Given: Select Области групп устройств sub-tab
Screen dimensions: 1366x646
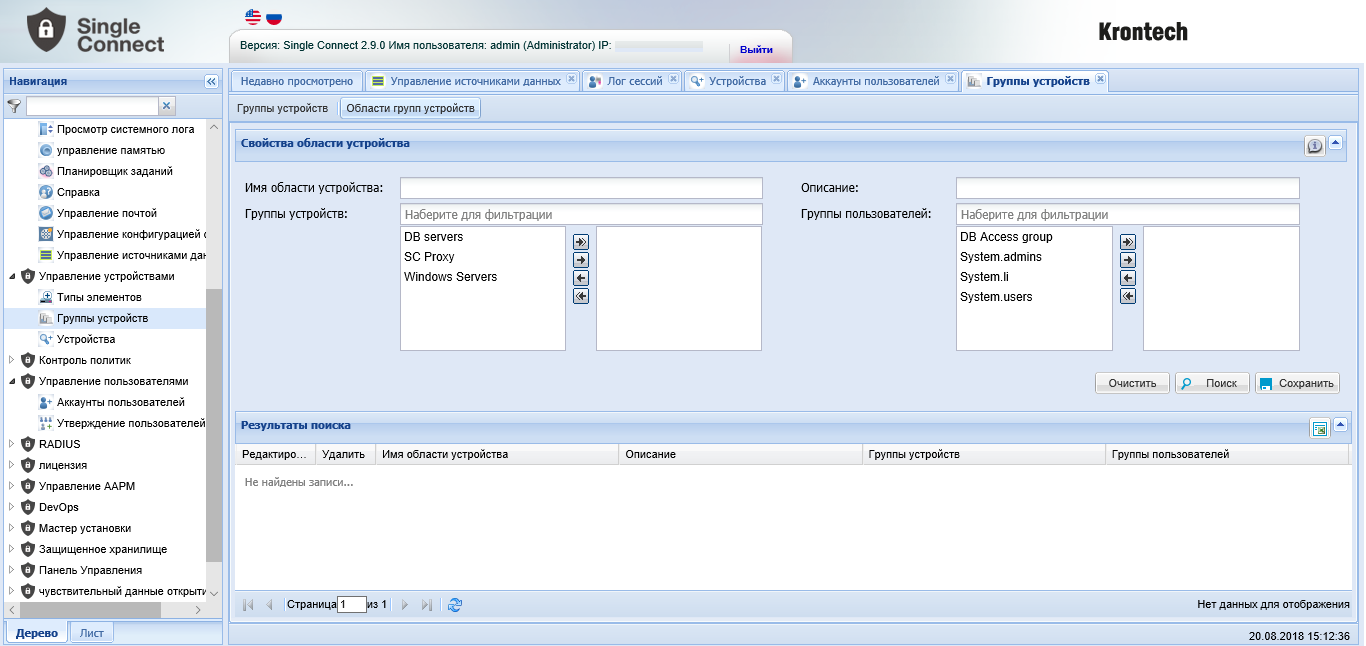Looking at the screenshot, I should (410, 108).
